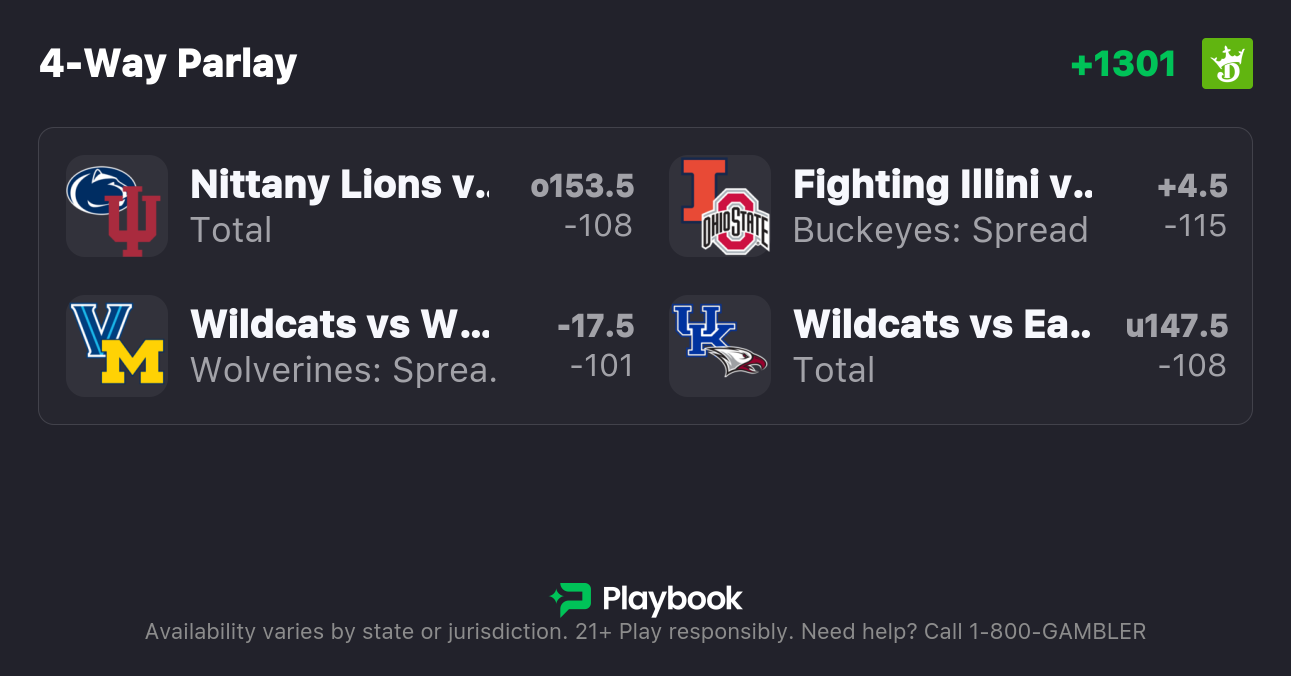1291x676 pixels.
Task: Click the Kentucky and Eagles logos icon
Action: pos(719,345)
